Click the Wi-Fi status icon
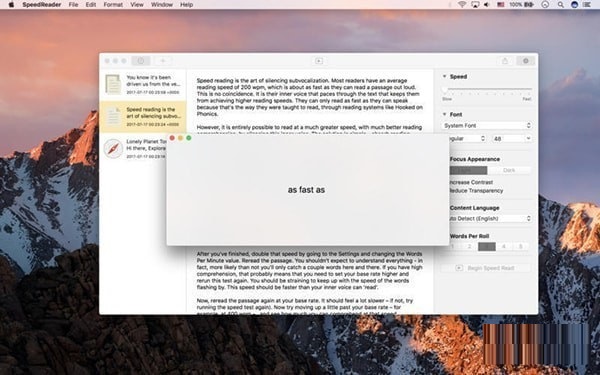The width and height of the screenshot is (600, 375). point(462,5)
